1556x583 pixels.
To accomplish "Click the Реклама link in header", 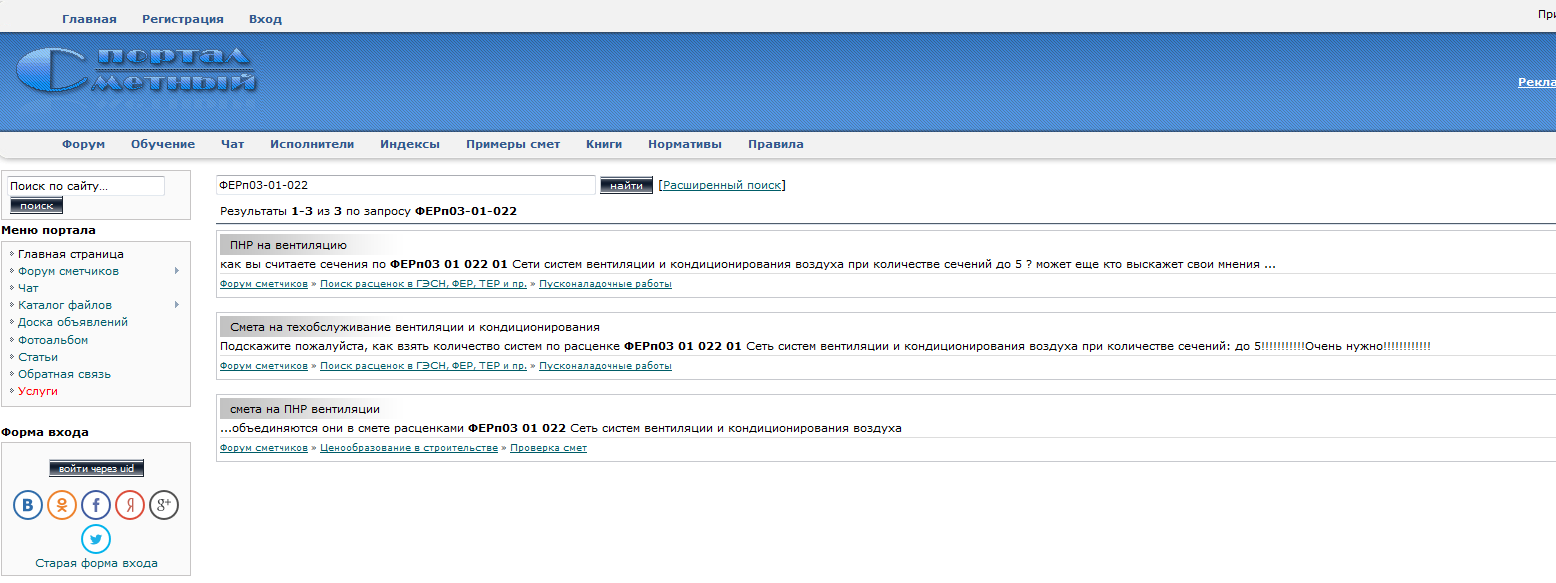I will tap(1537, 82).
